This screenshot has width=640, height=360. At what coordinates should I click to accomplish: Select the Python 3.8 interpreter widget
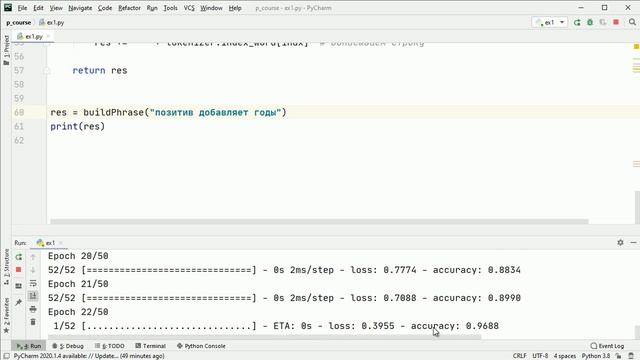click(x=596, y=356)
